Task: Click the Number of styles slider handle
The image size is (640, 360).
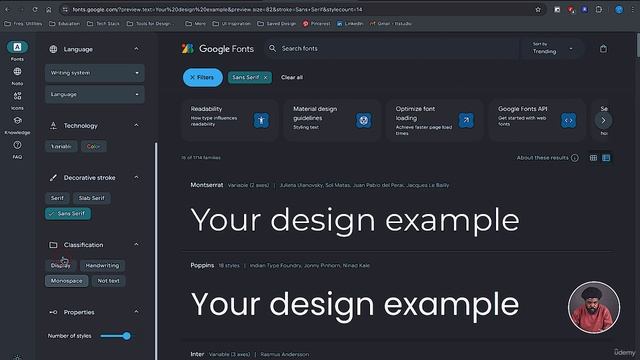Action: point(127,336)
